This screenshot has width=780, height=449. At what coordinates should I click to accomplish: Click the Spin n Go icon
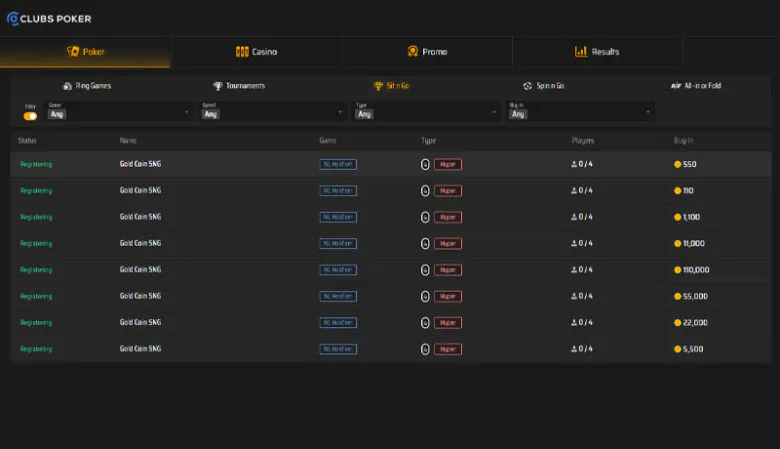click(x=527, y=86)
